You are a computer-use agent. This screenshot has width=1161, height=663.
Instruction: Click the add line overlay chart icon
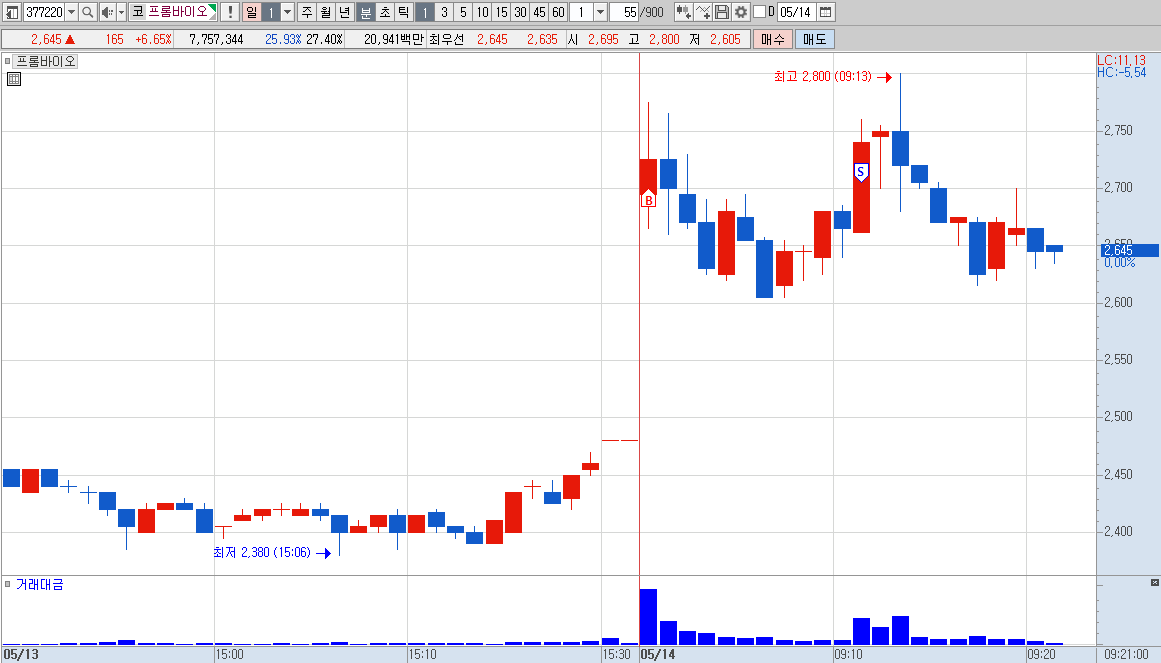[703, 12]
